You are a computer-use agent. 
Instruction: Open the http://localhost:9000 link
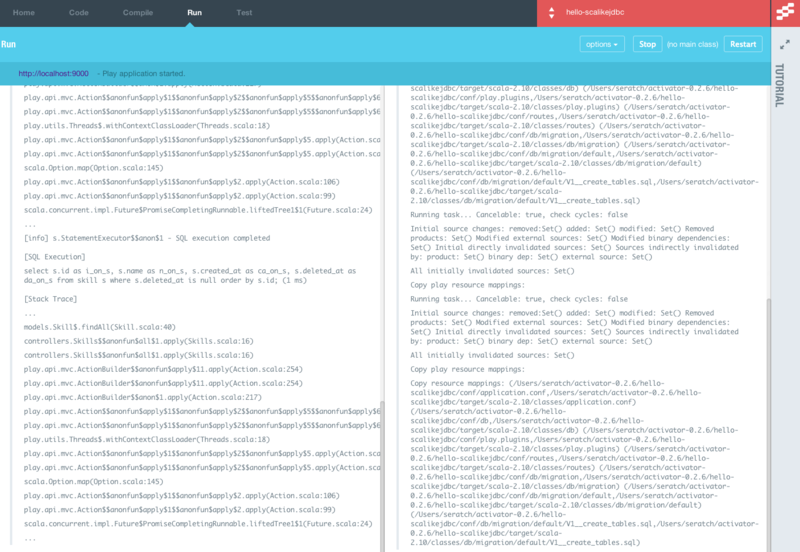pyautogui.click(x=54, y=73)
